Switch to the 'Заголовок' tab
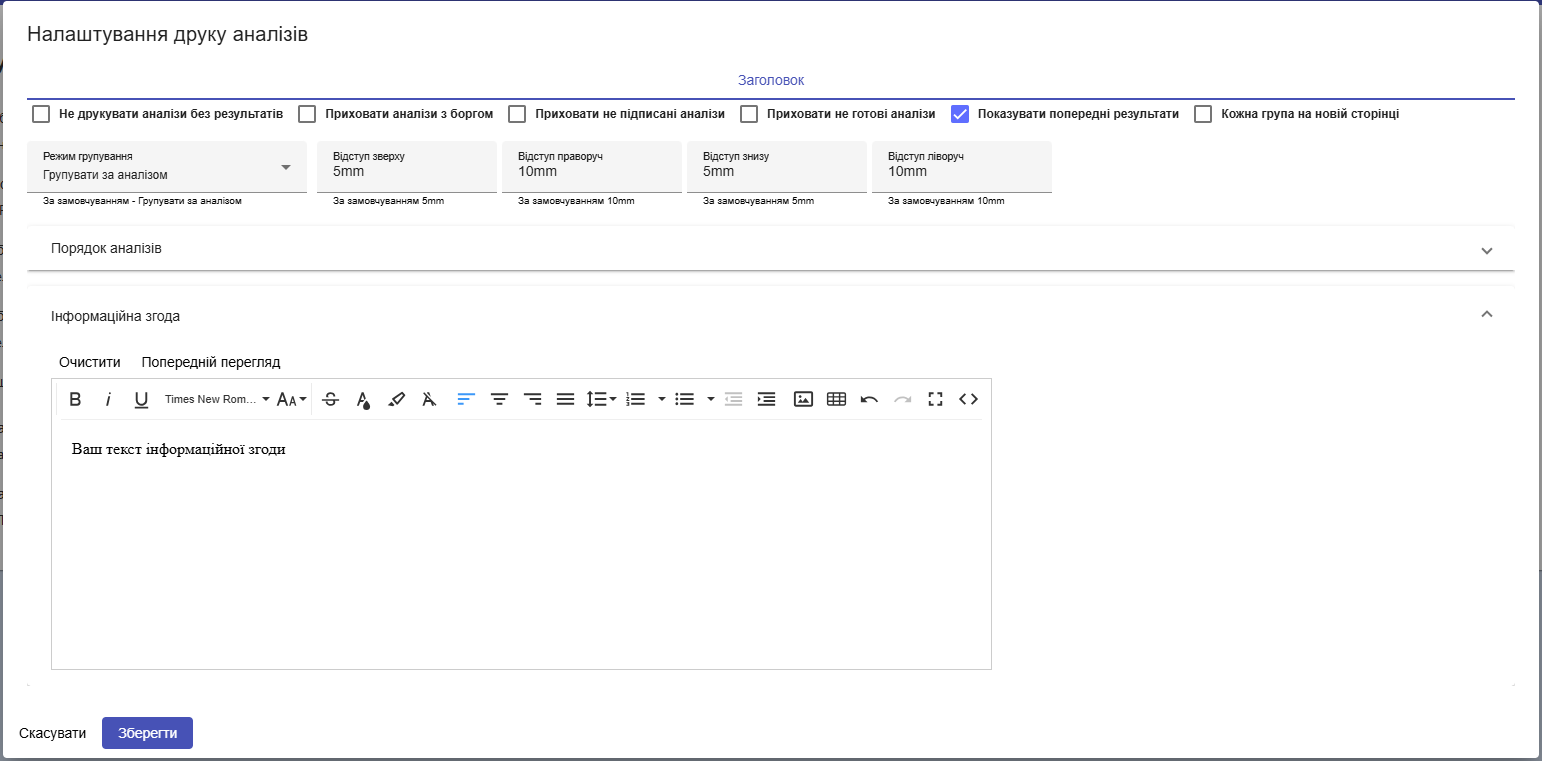The width and height of the screenshot is (1542, 761). coord(771,80)
